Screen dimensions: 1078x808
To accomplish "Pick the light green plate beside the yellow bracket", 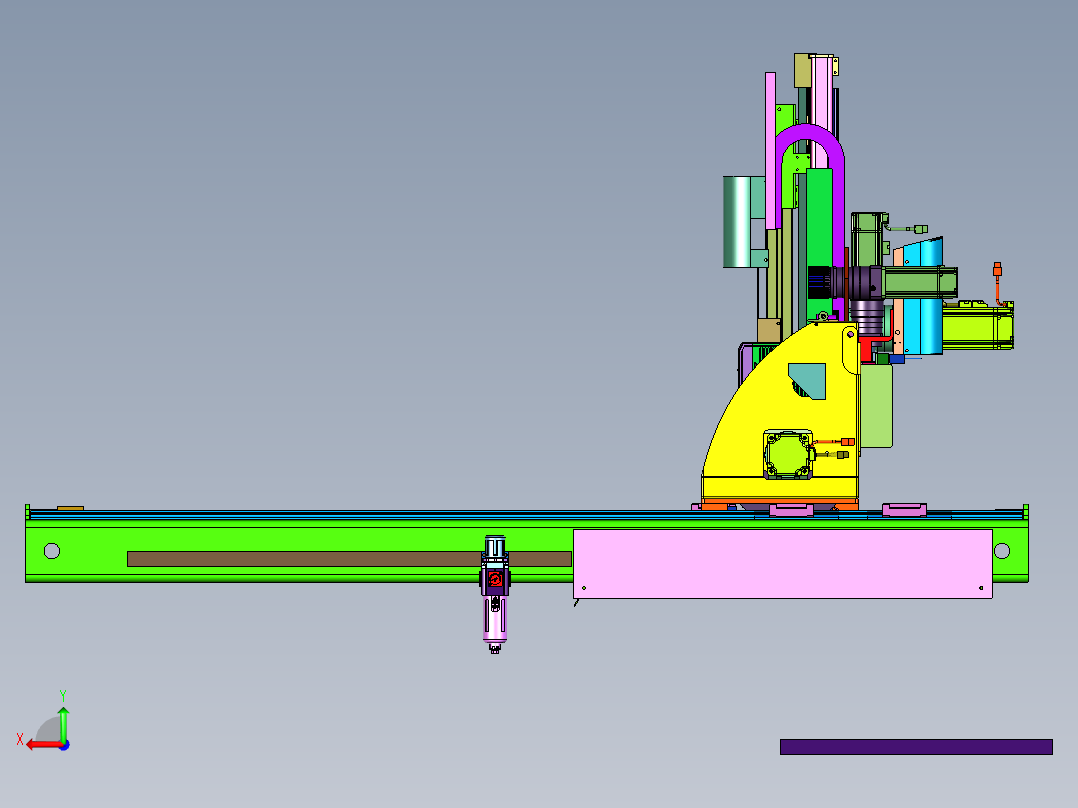I will [876, 405].
